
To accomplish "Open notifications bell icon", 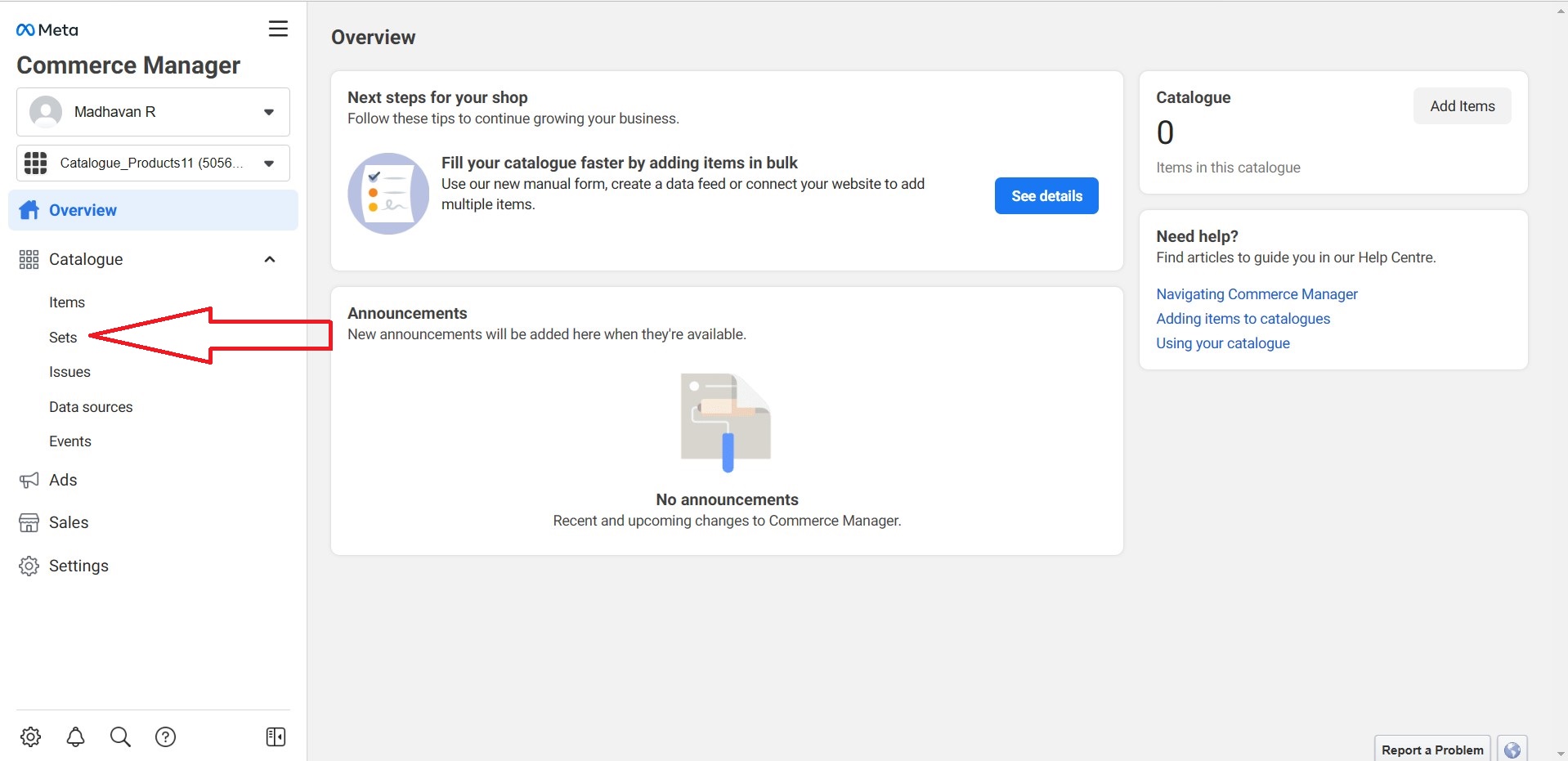I will 75,736.
